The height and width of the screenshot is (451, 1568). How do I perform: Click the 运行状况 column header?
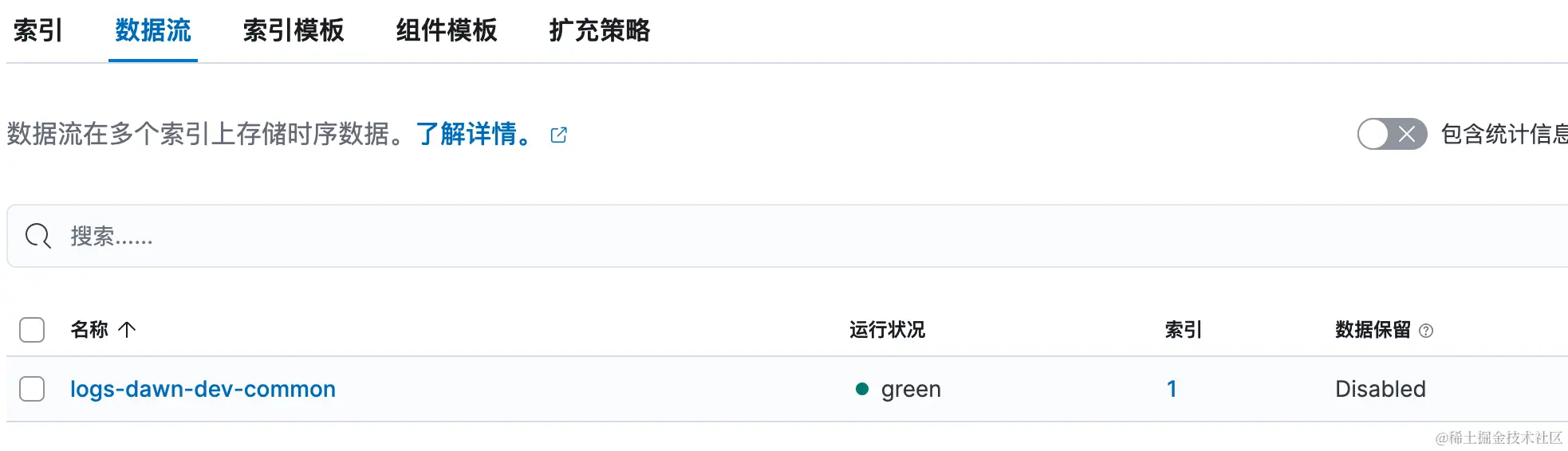pyautogui.click(x=887, y=330)
